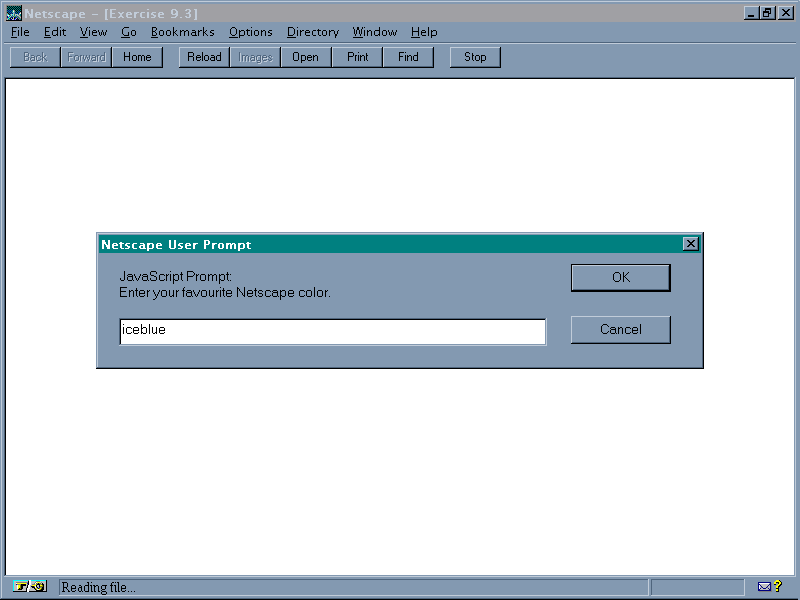The height and width of the screenshot is (600, 800).
Task: Close the Netscape User Prompt dialog
Action: coord(690,244)
